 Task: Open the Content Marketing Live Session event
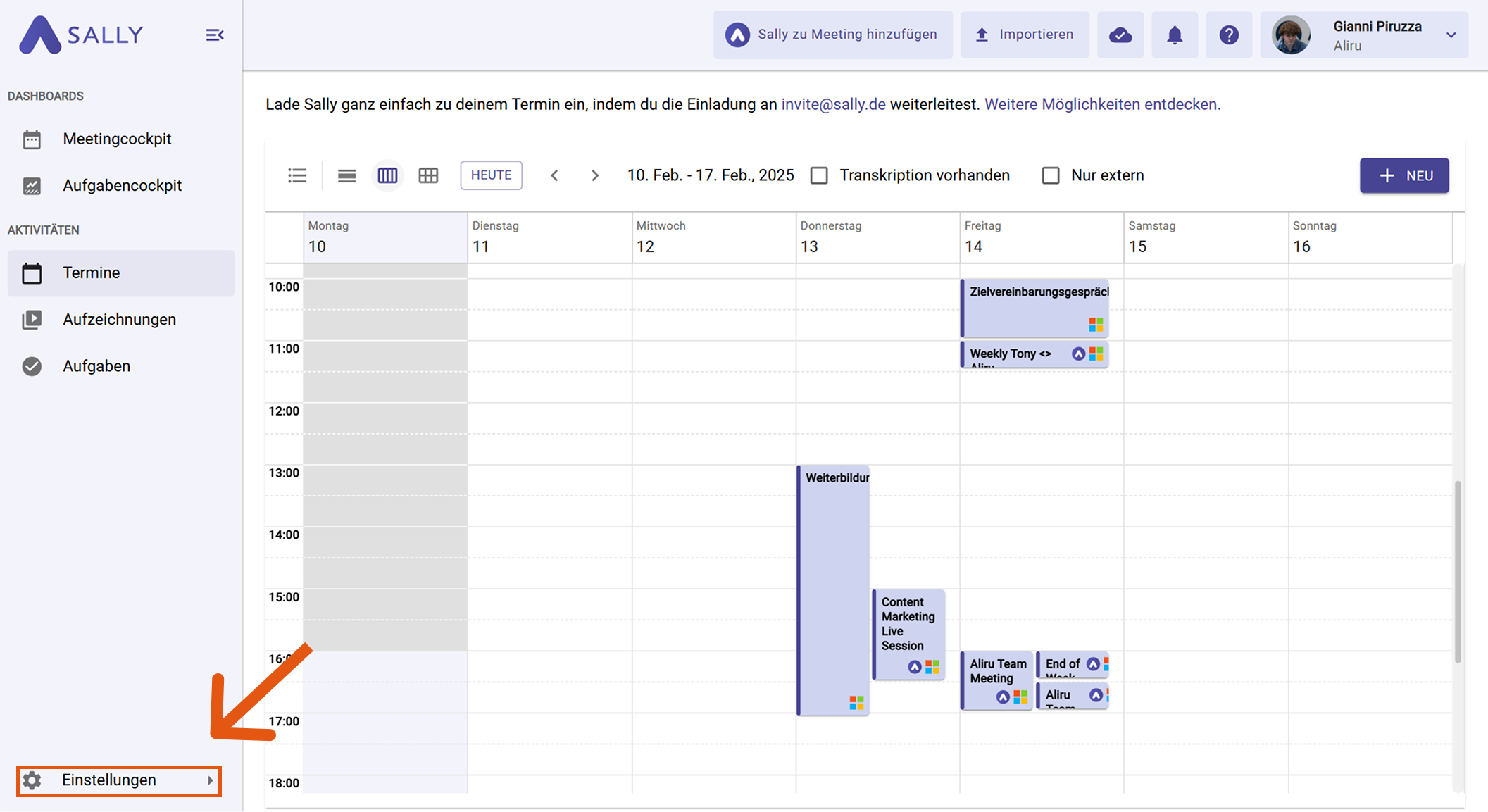(908, 624)
